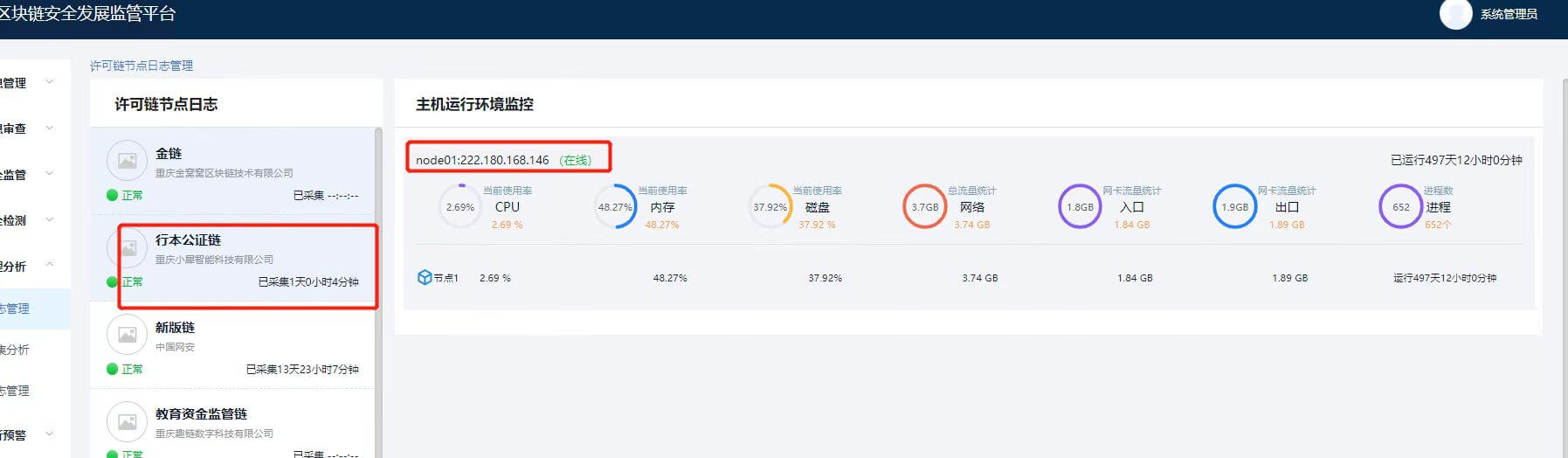Click the system administrator avatar icon

[x=1455, y=14]
